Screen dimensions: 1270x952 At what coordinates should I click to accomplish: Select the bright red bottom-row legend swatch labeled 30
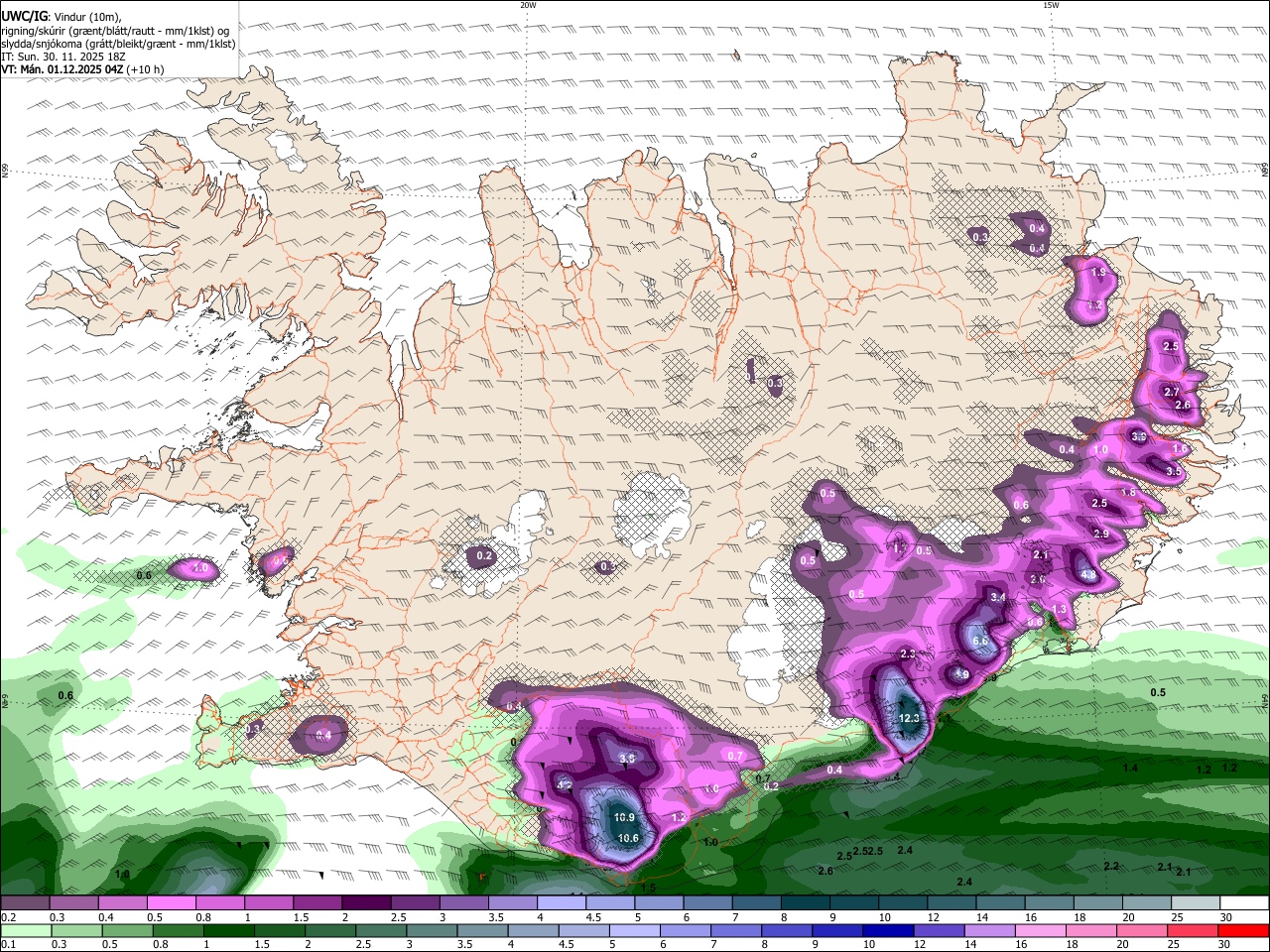click(1244, 930)
